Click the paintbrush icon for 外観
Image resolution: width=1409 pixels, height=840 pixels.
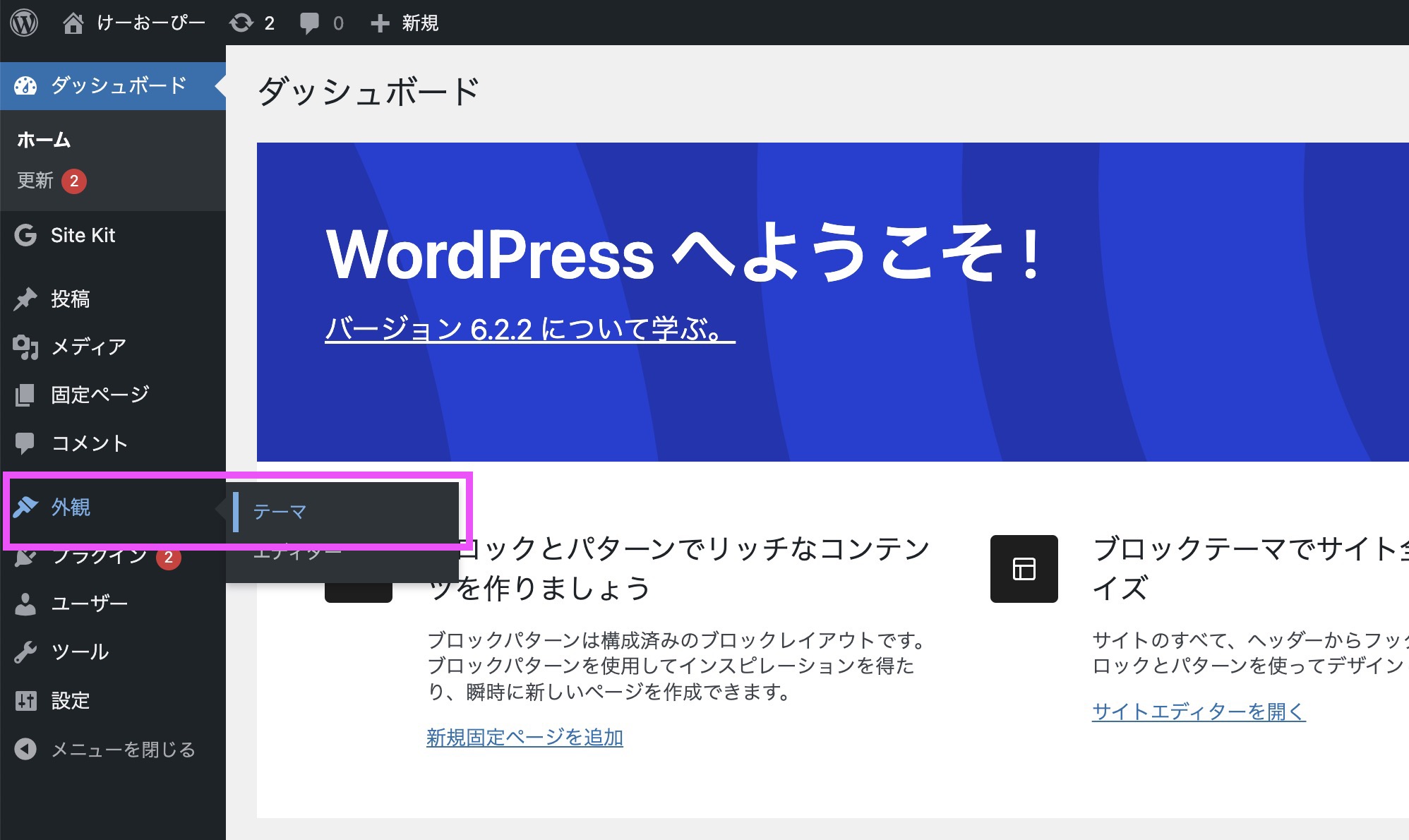[x=25, y=507]
